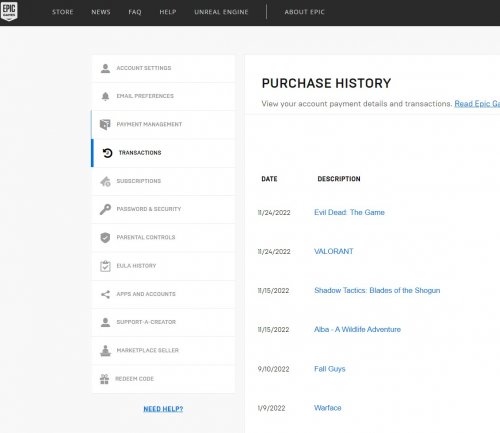Image resolution: width=500 pixels, height=433 pixels.
Task: Open the Unreal Engine menu item
Action: [x=221, y=12]
